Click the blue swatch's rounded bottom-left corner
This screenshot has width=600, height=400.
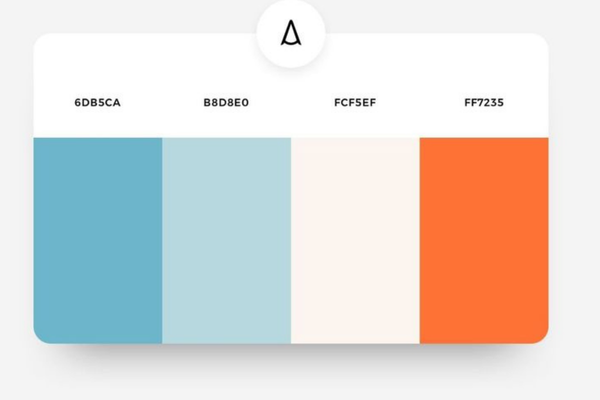[x=42, y=334]
